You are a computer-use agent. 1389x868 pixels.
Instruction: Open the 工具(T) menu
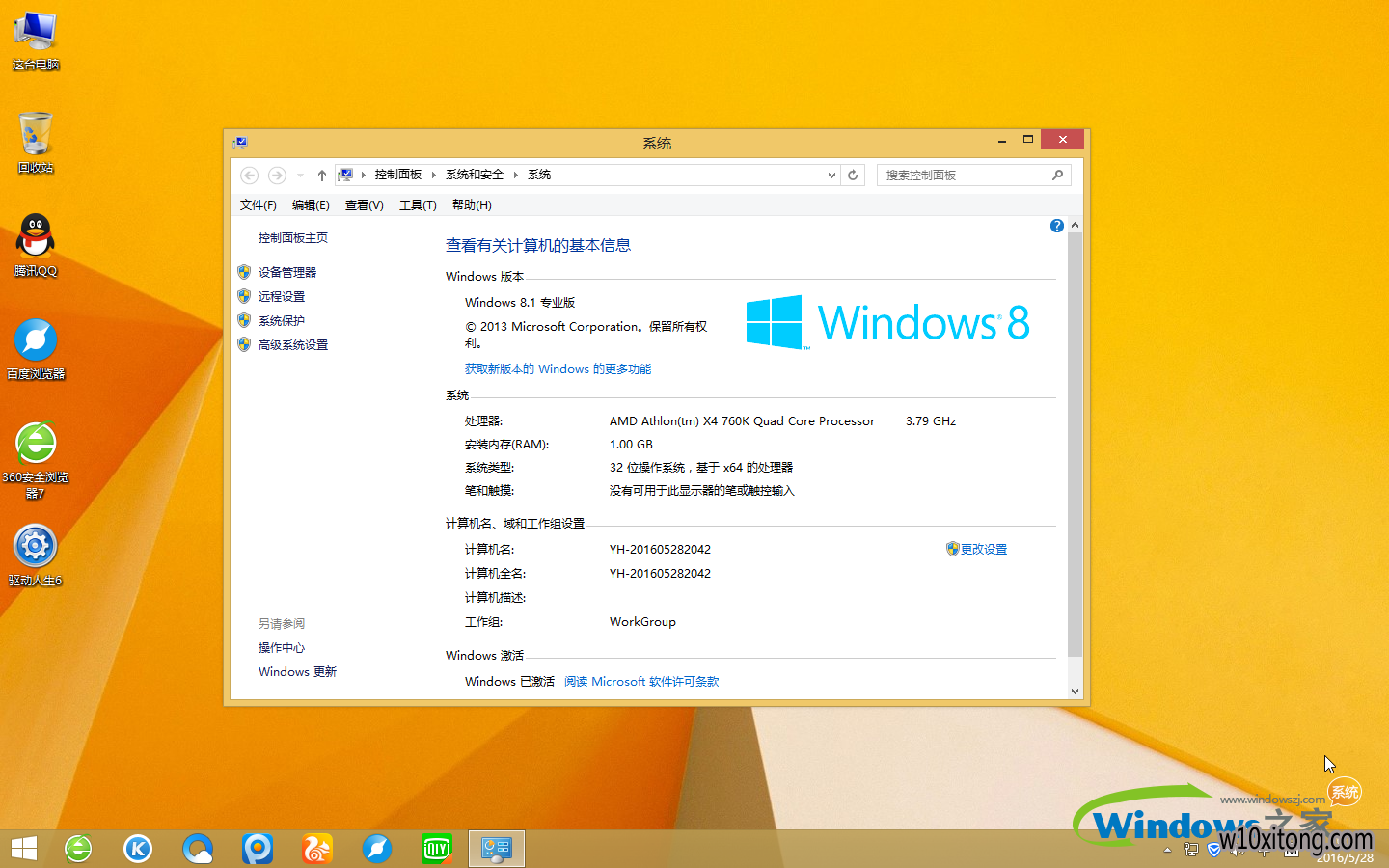(x=418, y=204)
